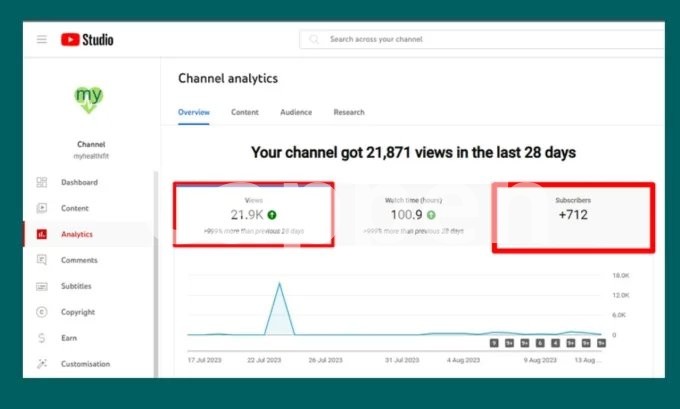680x409 pixels.
Task: Open the Copyright sidebar icon
Action: pyautogui.click(x=42, y=312)
